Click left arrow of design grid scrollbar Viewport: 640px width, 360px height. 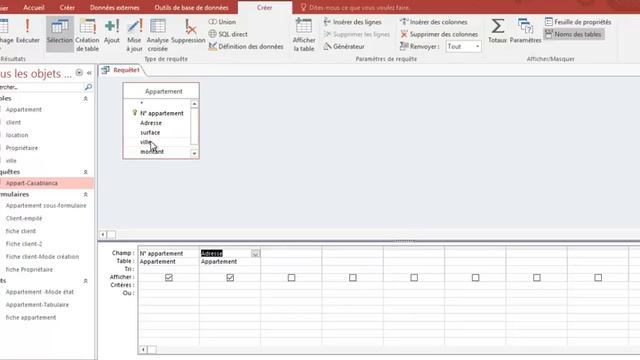point(143,349)
